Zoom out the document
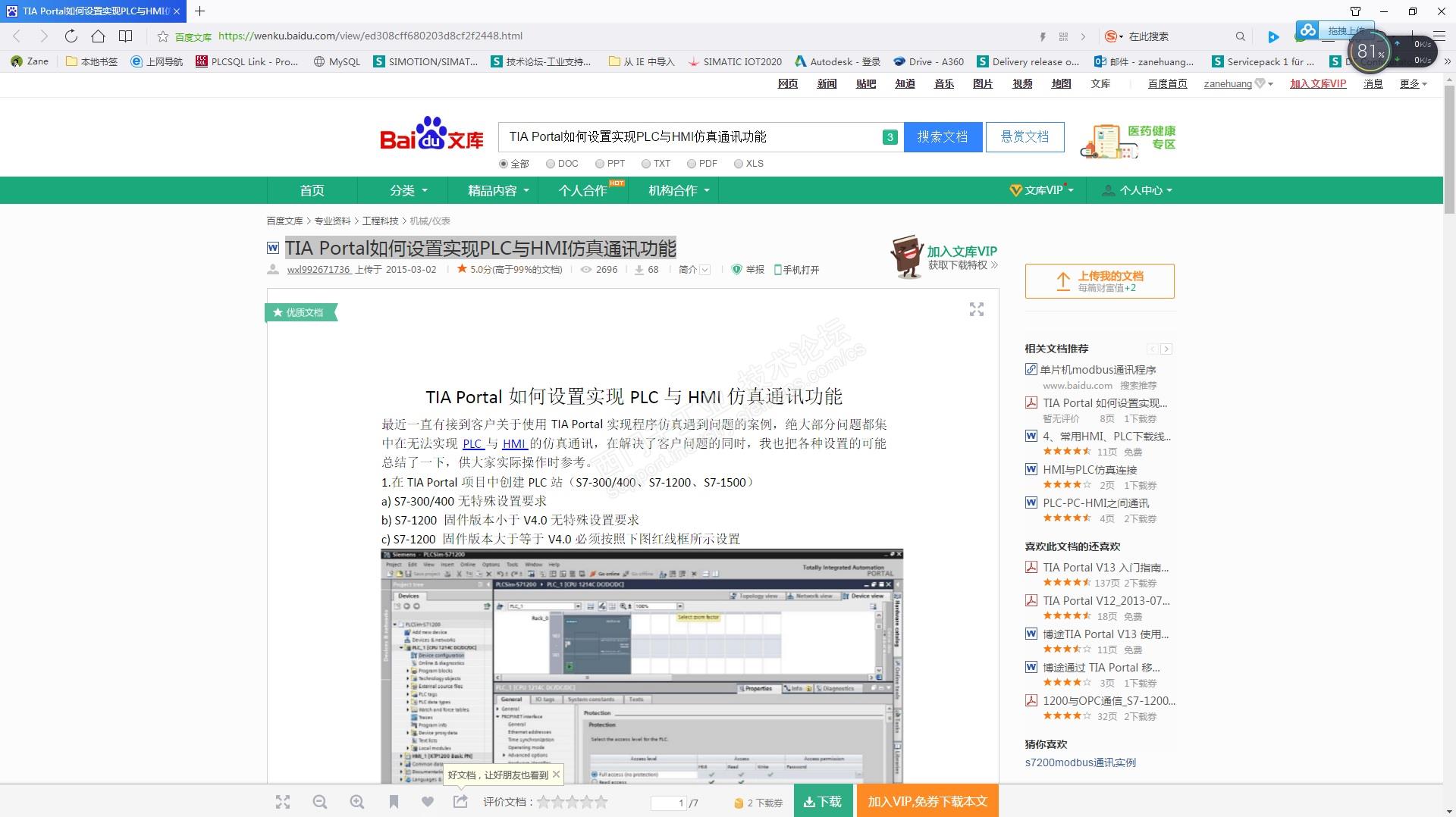The width and height of the screenshot is (1456, 817). tap(320, 802)
